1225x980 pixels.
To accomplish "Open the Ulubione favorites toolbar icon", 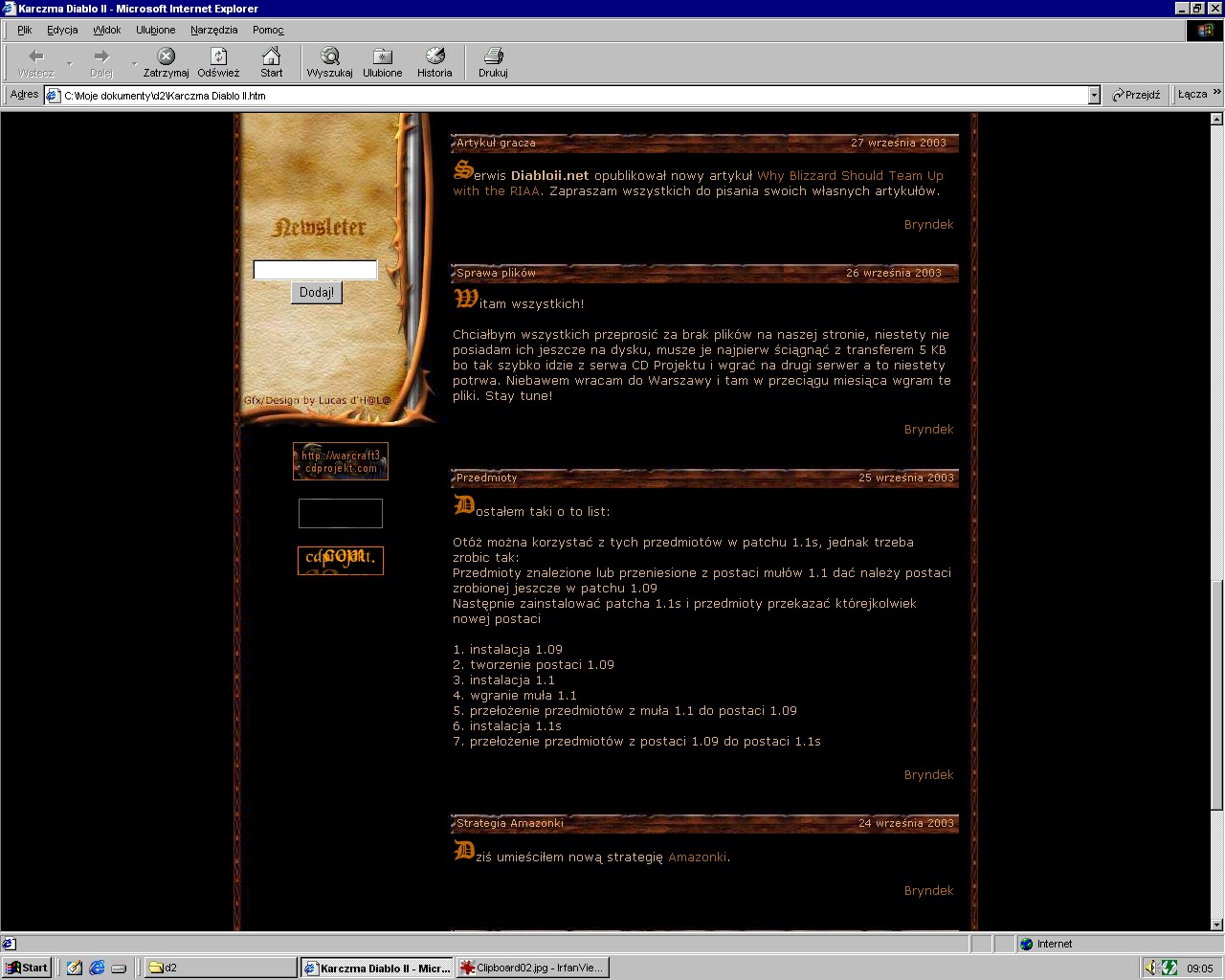I will 382,57.
